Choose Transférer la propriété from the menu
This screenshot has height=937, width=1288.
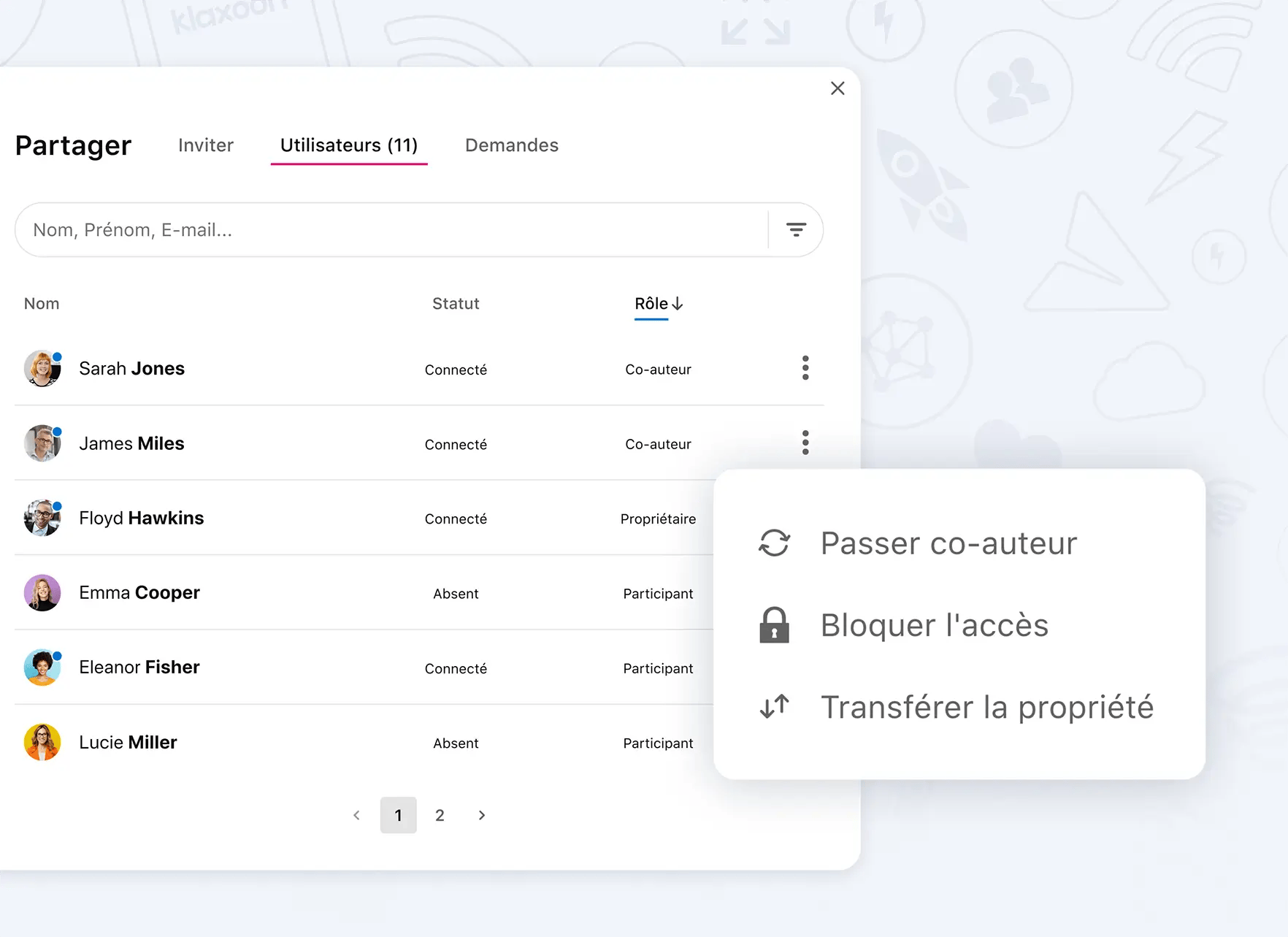click(x=987, y=706)
